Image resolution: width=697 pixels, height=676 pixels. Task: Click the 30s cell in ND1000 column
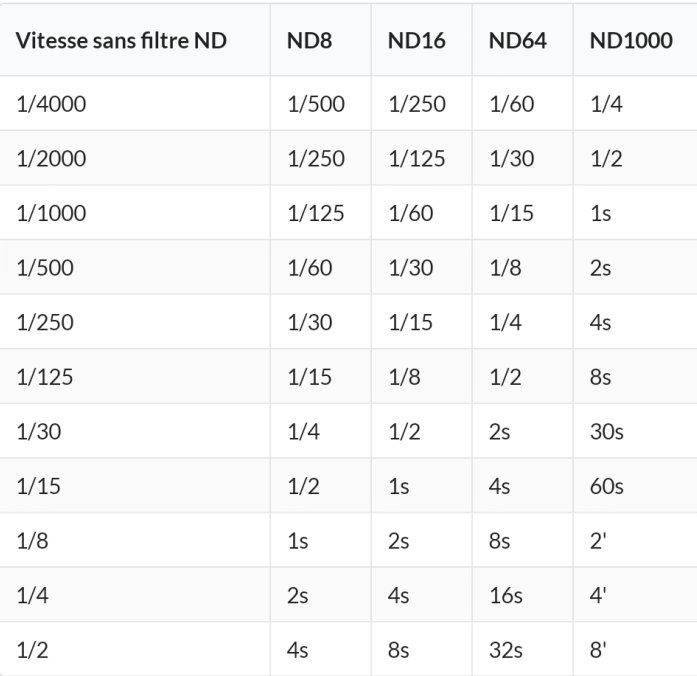click(607, 433)
